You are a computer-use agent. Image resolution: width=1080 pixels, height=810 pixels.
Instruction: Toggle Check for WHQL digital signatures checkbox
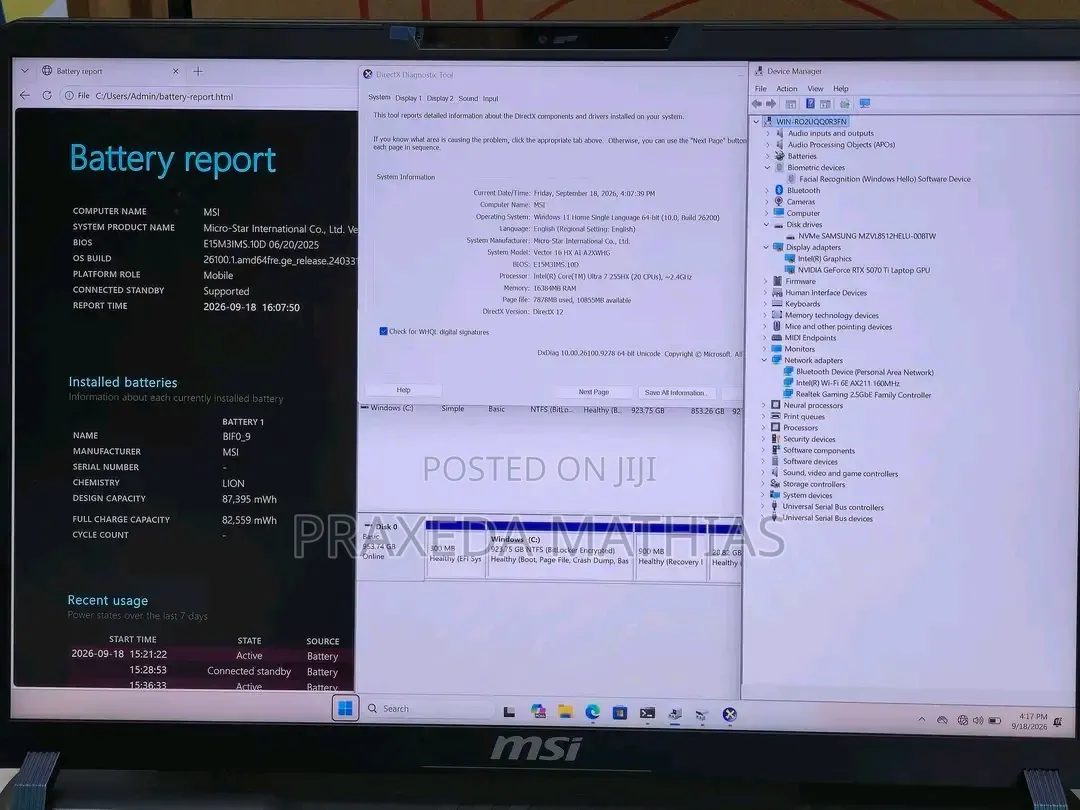(383, 331)
